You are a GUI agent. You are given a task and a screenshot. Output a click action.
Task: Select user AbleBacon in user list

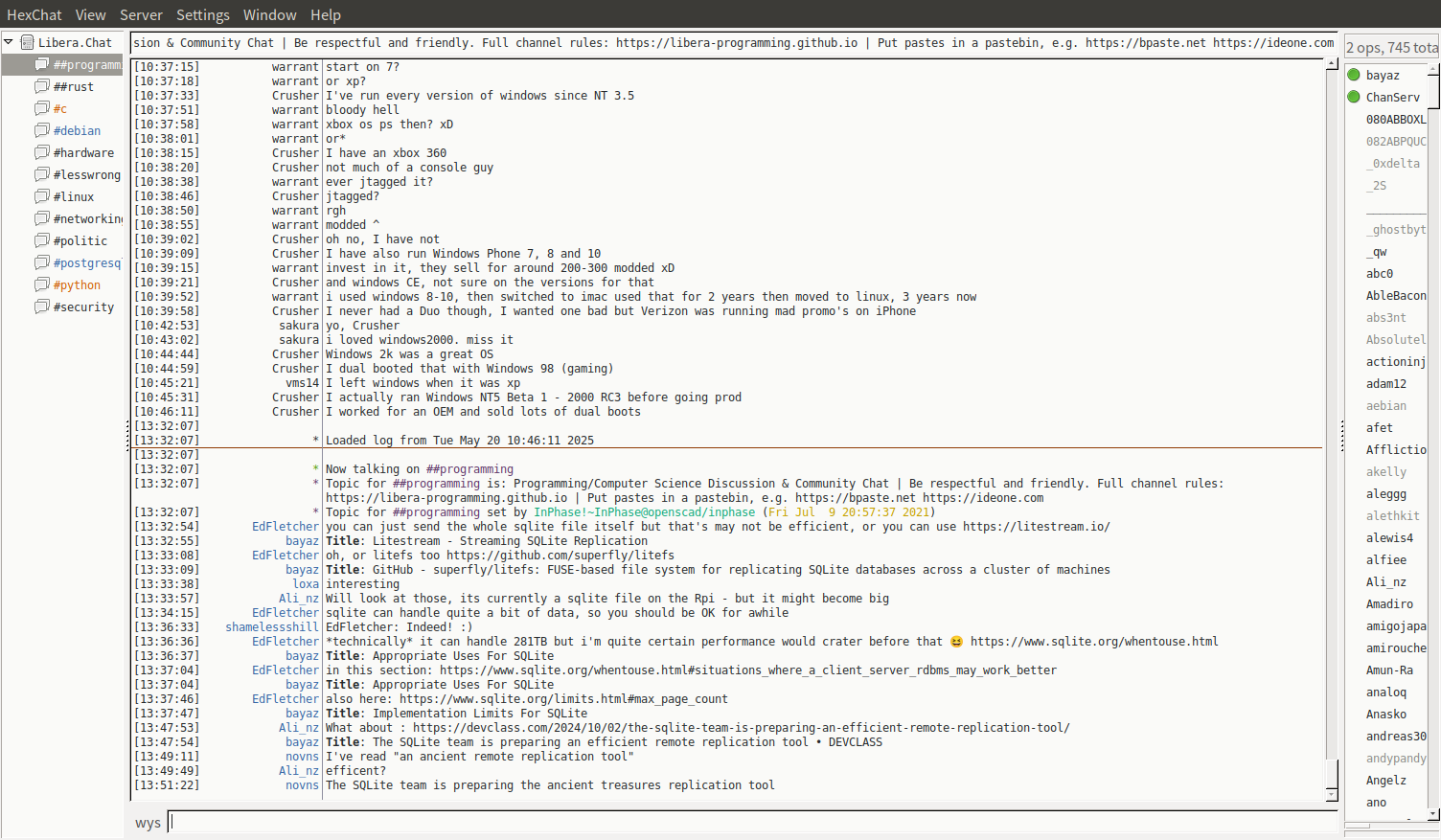[1395, 296]
